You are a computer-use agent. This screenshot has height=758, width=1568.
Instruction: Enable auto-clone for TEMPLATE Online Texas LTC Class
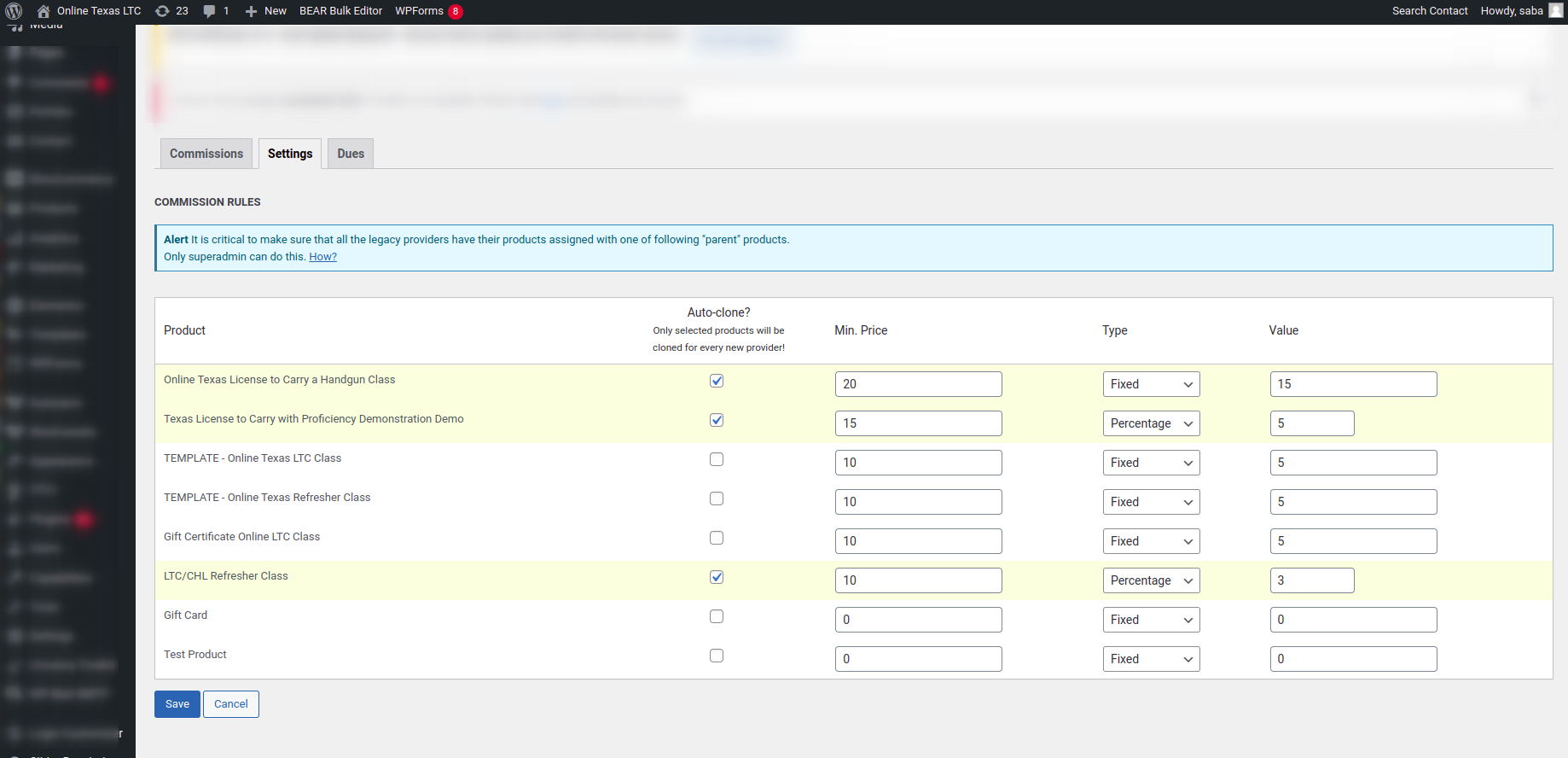717,459
